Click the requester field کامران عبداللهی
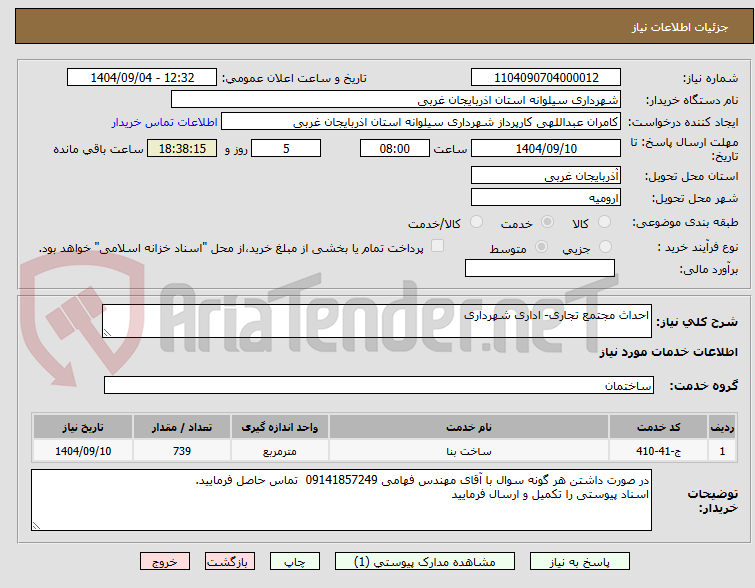This screenshot has height=588, width=755. point(421,122)
